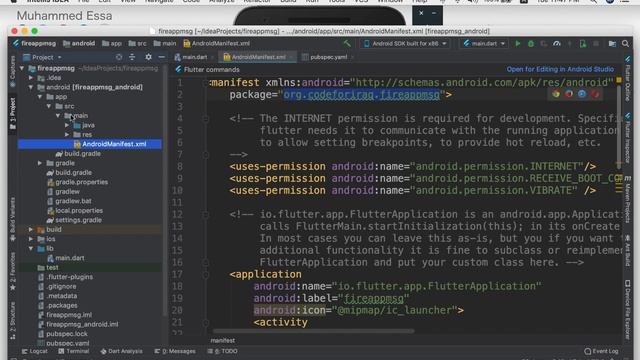Screen dimensions: 640x360
Task: Hide the Project panel with minus icon
Action: pyautogui.click(x=161, y=57)
